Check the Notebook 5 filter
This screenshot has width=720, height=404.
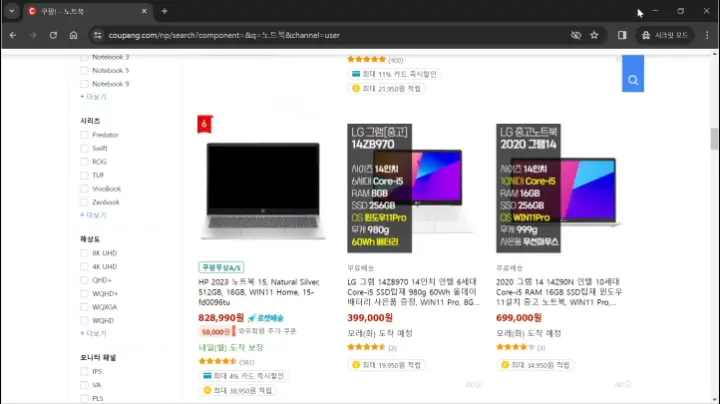(84, 70)
